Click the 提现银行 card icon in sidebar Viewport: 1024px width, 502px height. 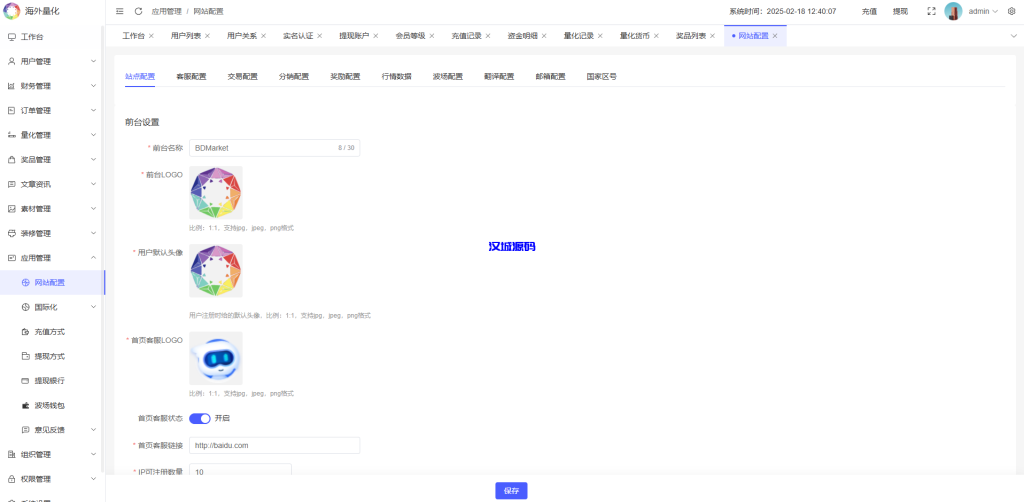click(25, 381)
